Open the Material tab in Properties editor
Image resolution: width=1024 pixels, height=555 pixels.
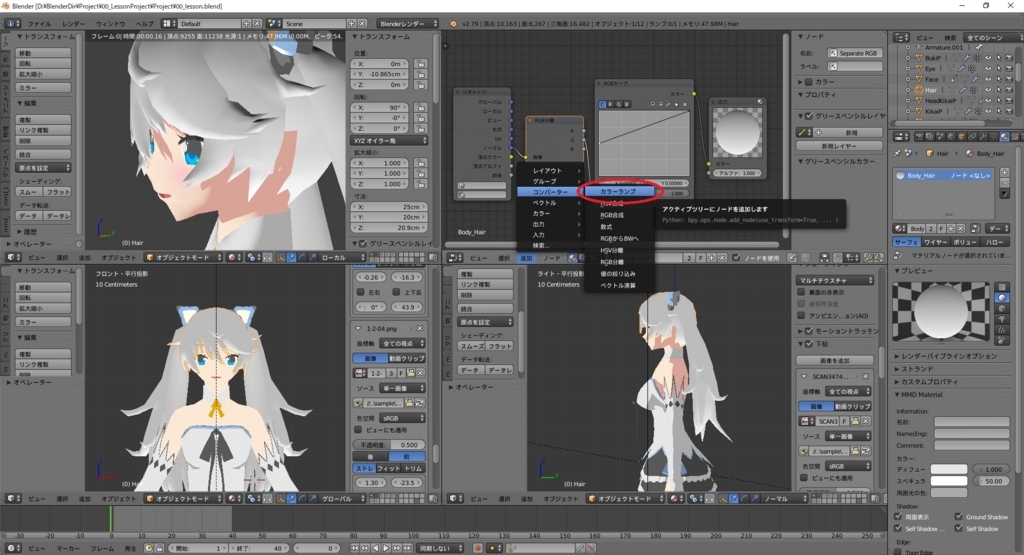[1004, 136]
